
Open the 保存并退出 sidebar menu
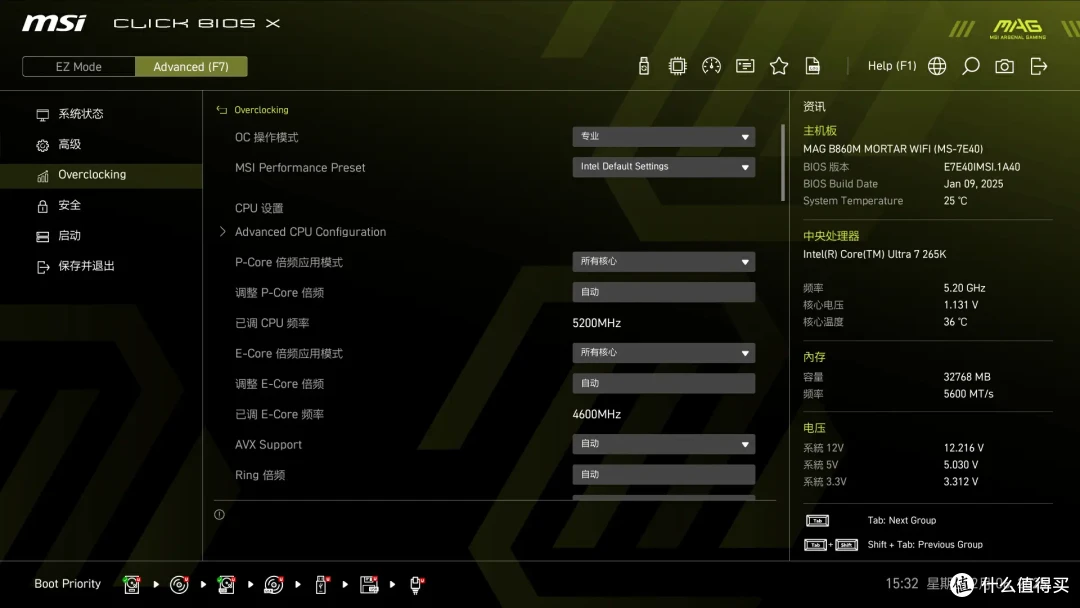86,266
